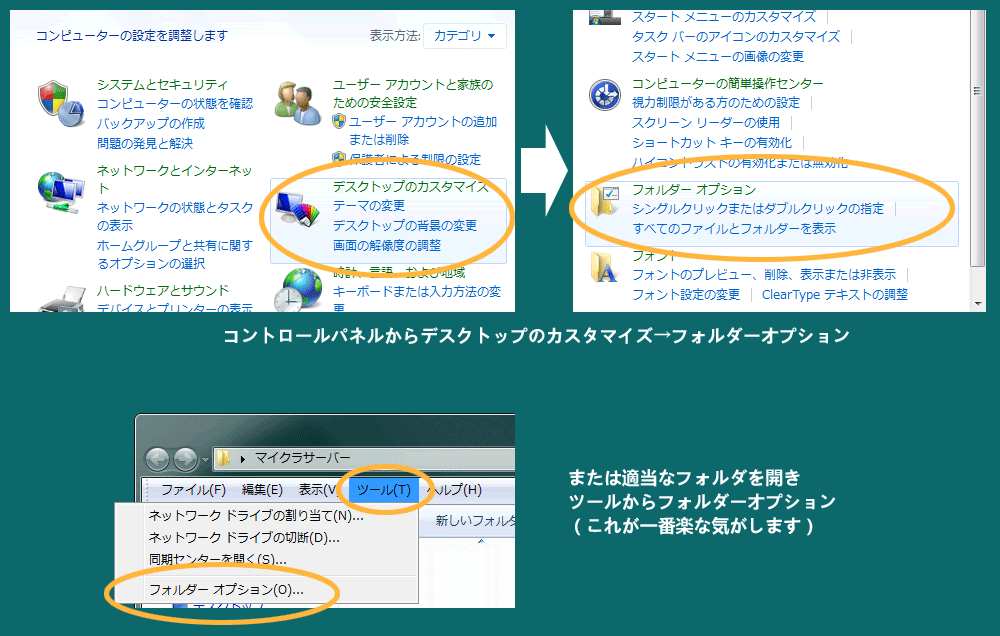Open the ツール(T) menu
1000x636 pixels.
click(383, 490)
